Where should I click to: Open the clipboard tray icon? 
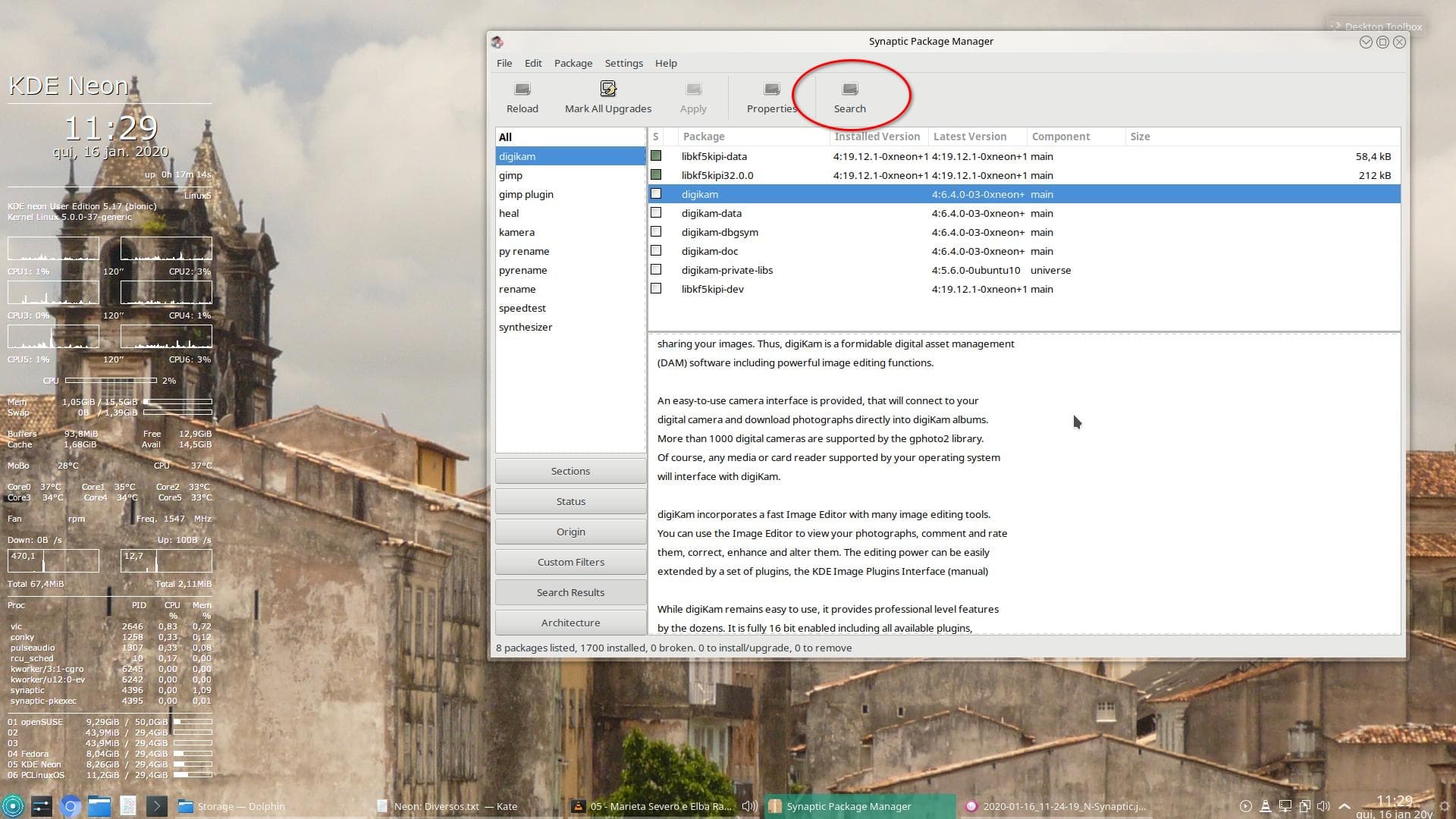(1304, 806)
